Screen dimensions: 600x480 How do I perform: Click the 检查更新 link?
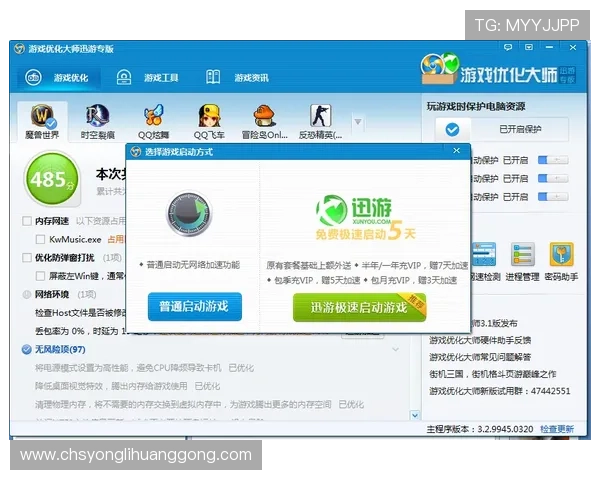pyautogui.click(x=557, y=429)
